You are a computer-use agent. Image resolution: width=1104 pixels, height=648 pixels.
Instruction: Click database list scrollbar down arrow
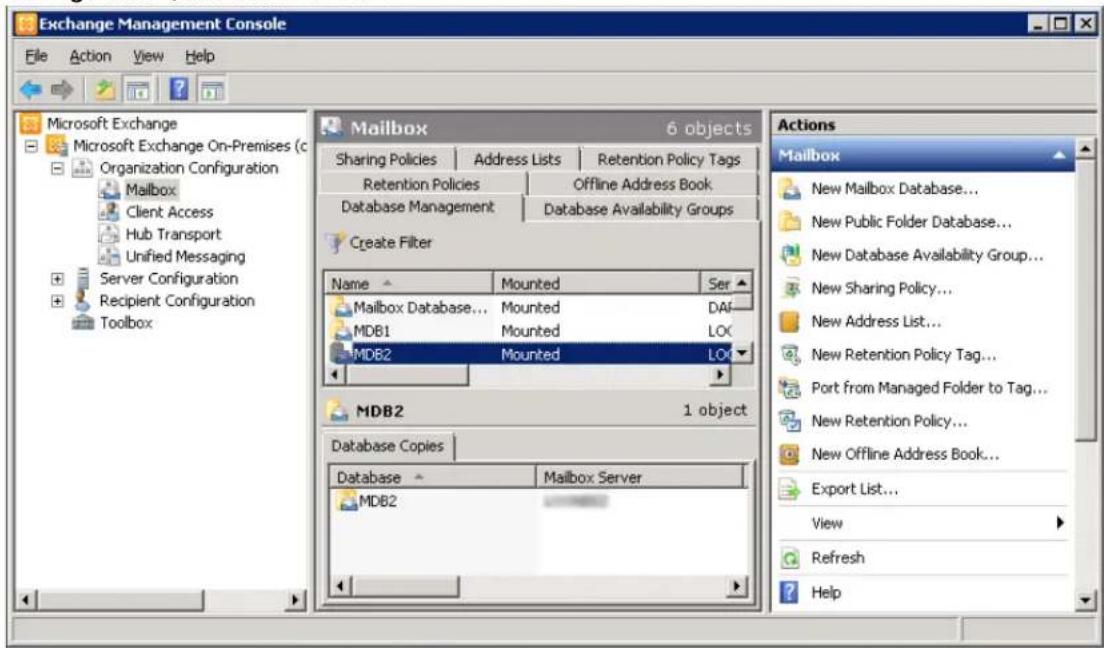point(742,353)
